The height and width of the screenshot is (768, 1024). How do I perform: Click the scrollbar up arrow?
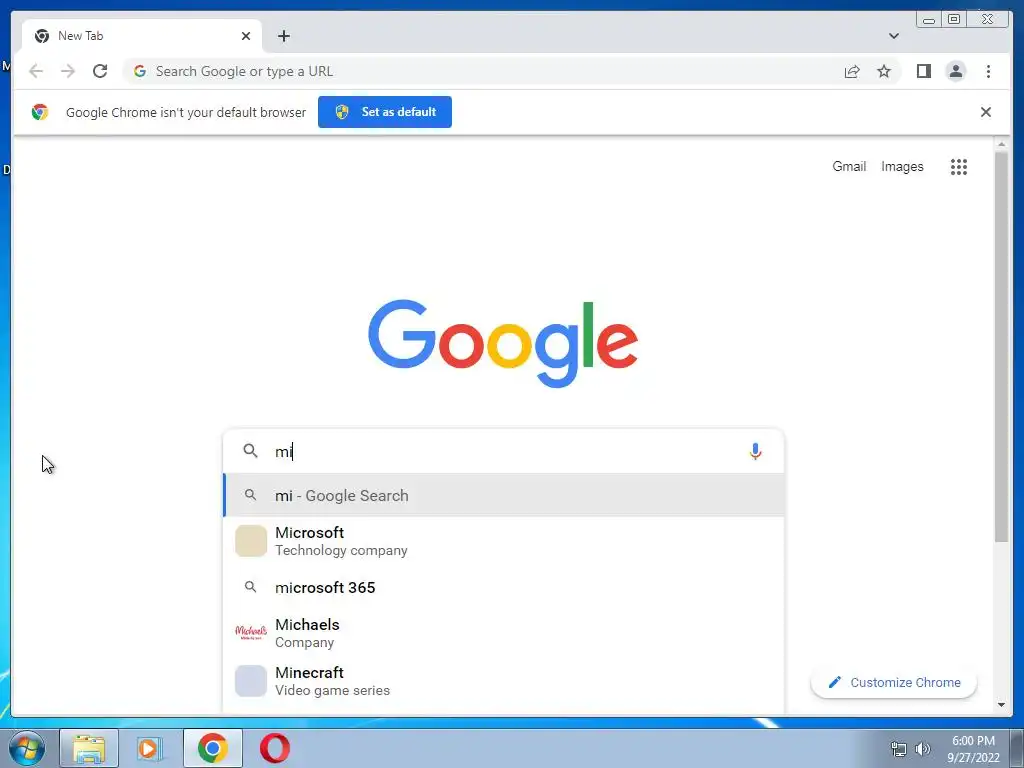tap(1001, 144)
